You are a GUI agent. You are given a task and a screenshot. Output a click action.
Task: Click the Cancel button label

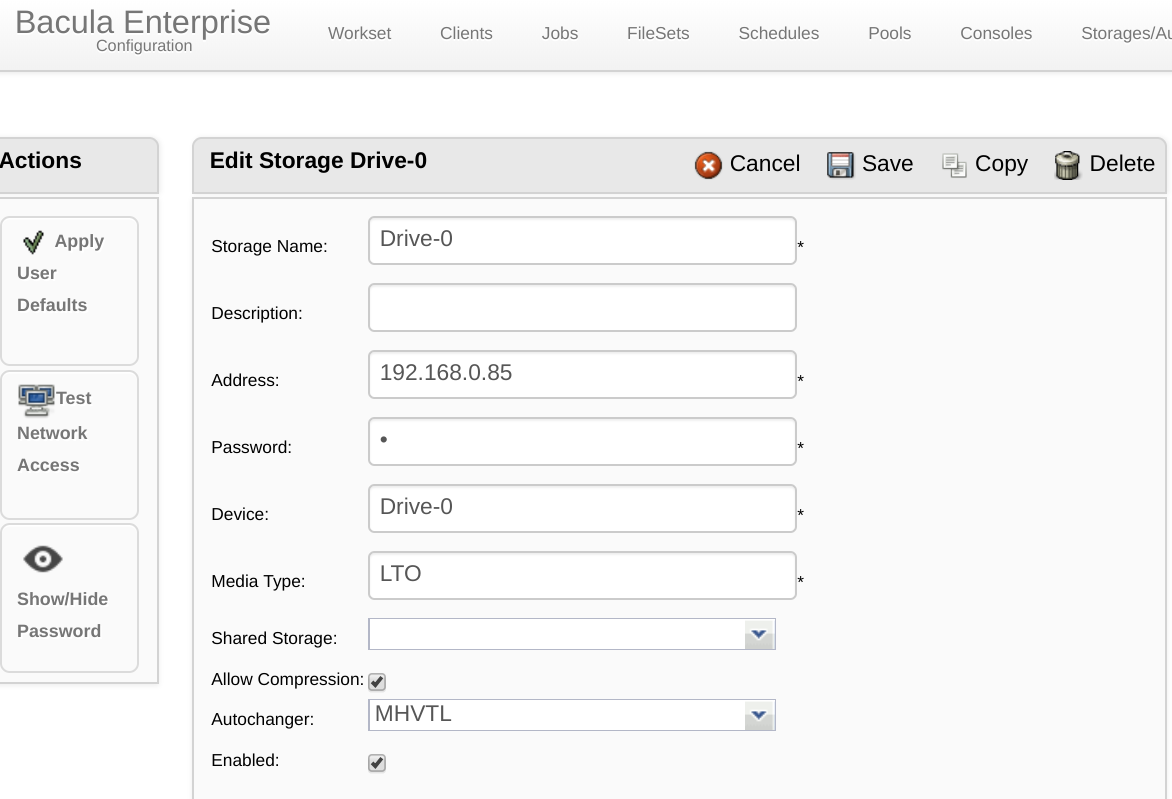click(765, 164)
